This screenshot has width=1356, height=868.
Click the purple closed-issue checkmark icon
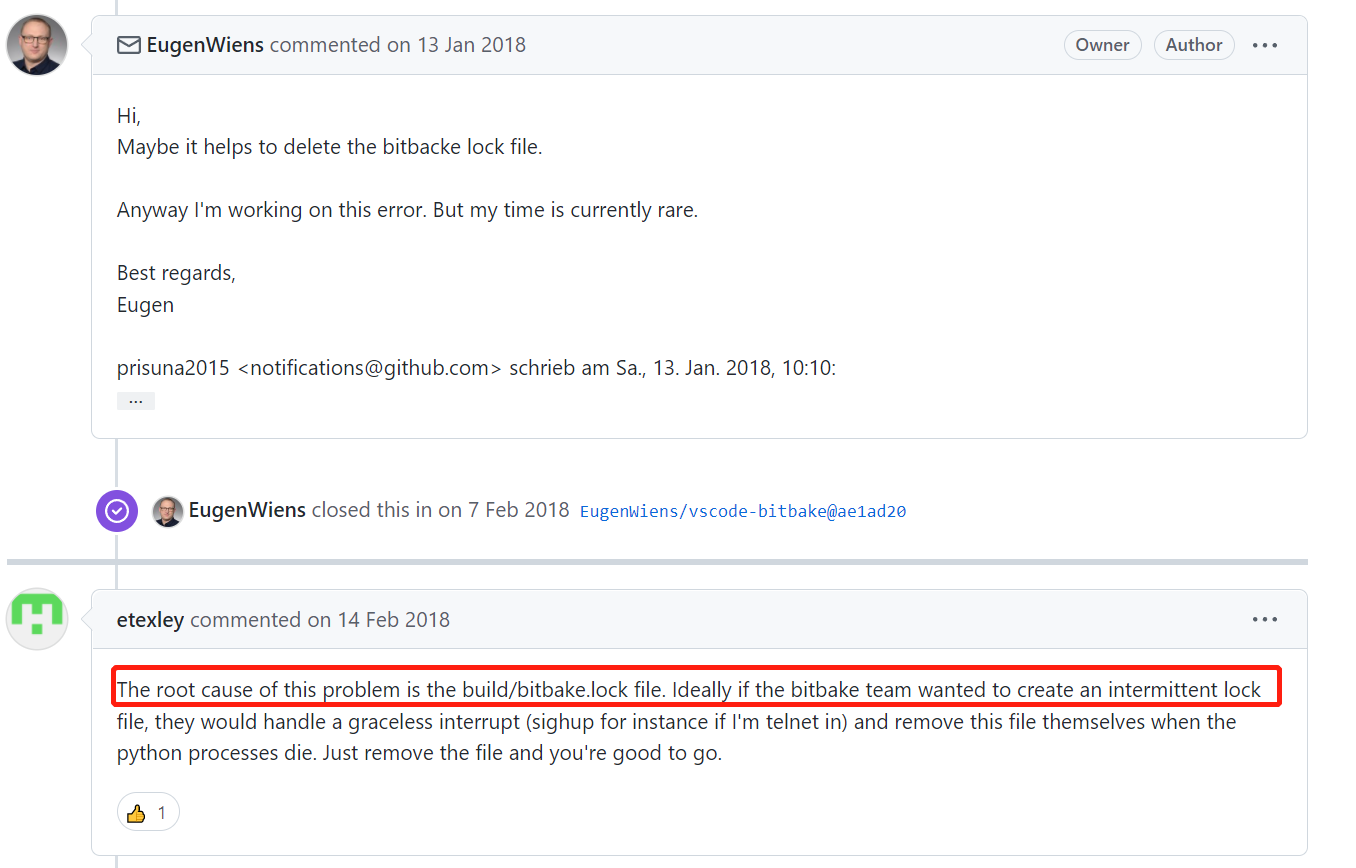point(117,510)
